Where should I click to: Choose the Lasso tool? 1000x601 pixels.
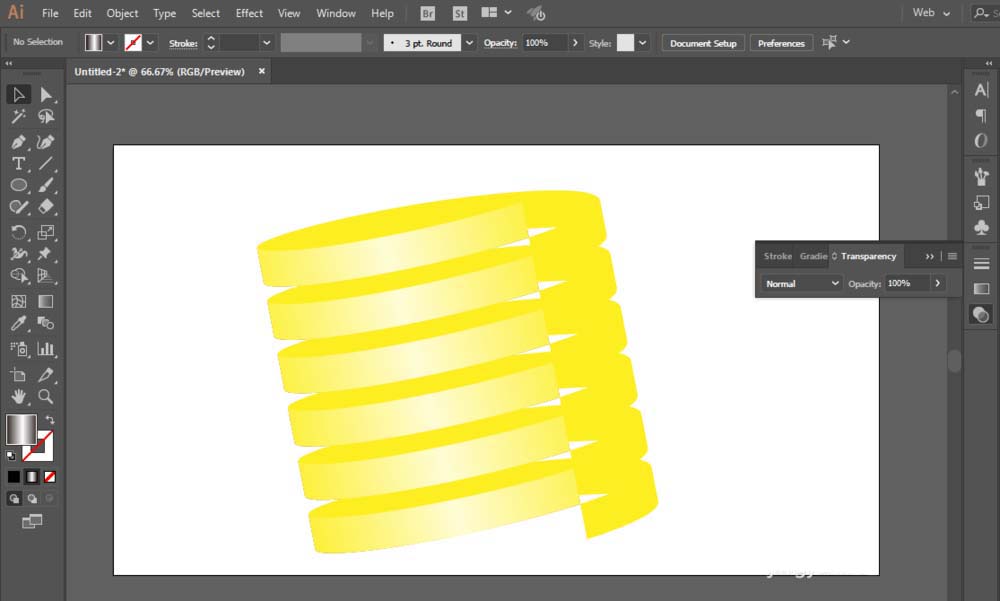click(46, 117)
